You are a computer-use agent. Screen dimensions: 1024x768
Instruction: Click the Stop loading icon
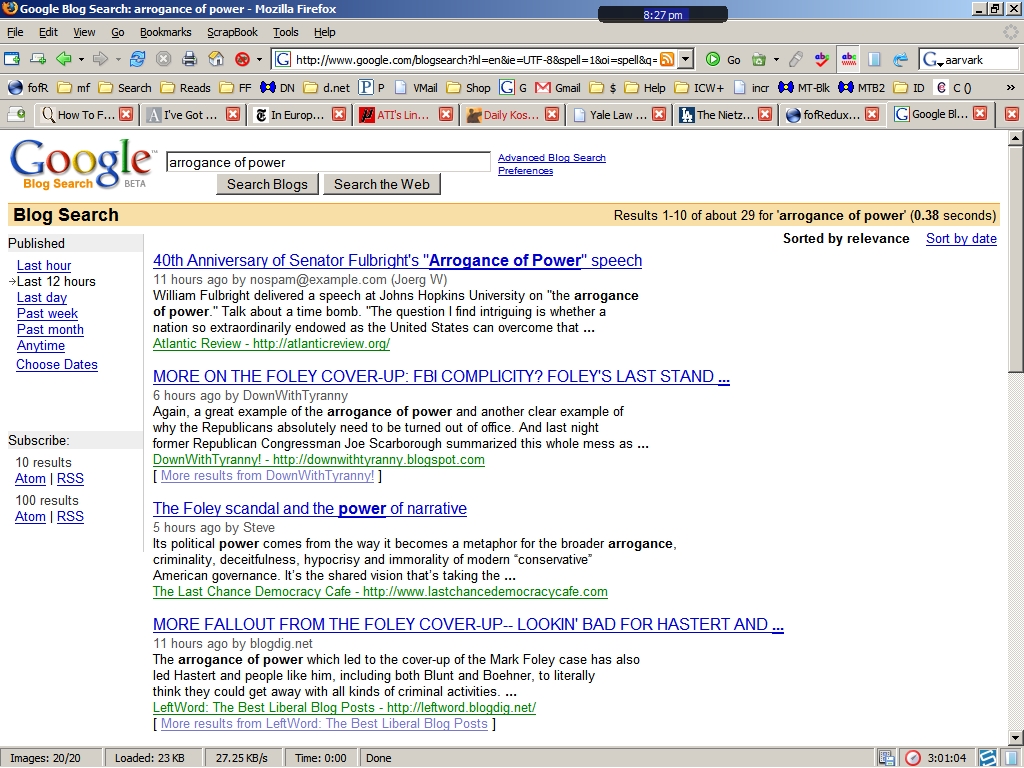(x=163, y=59)
